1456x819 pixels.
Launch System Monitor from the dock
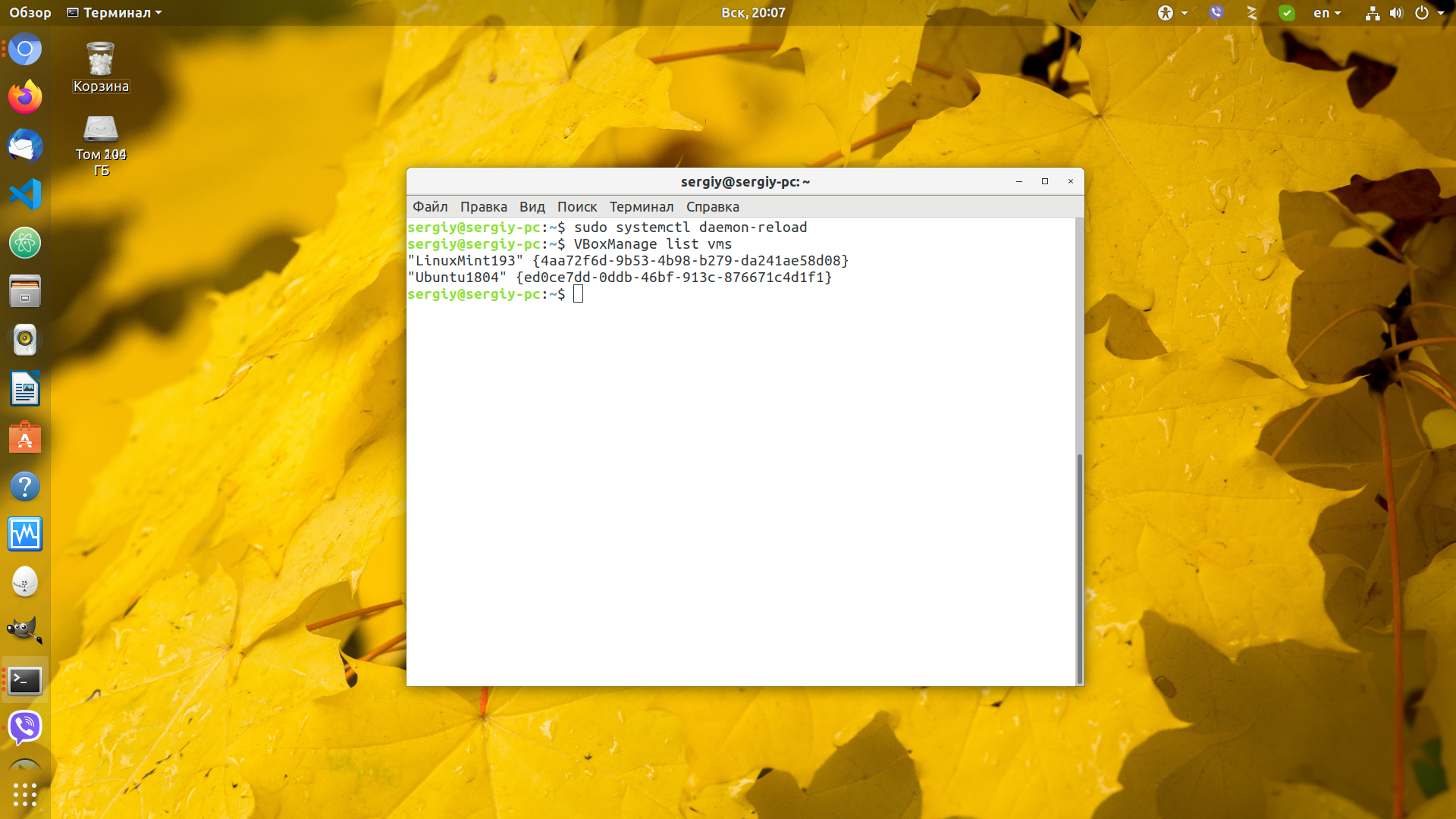(x=25, y=535)
